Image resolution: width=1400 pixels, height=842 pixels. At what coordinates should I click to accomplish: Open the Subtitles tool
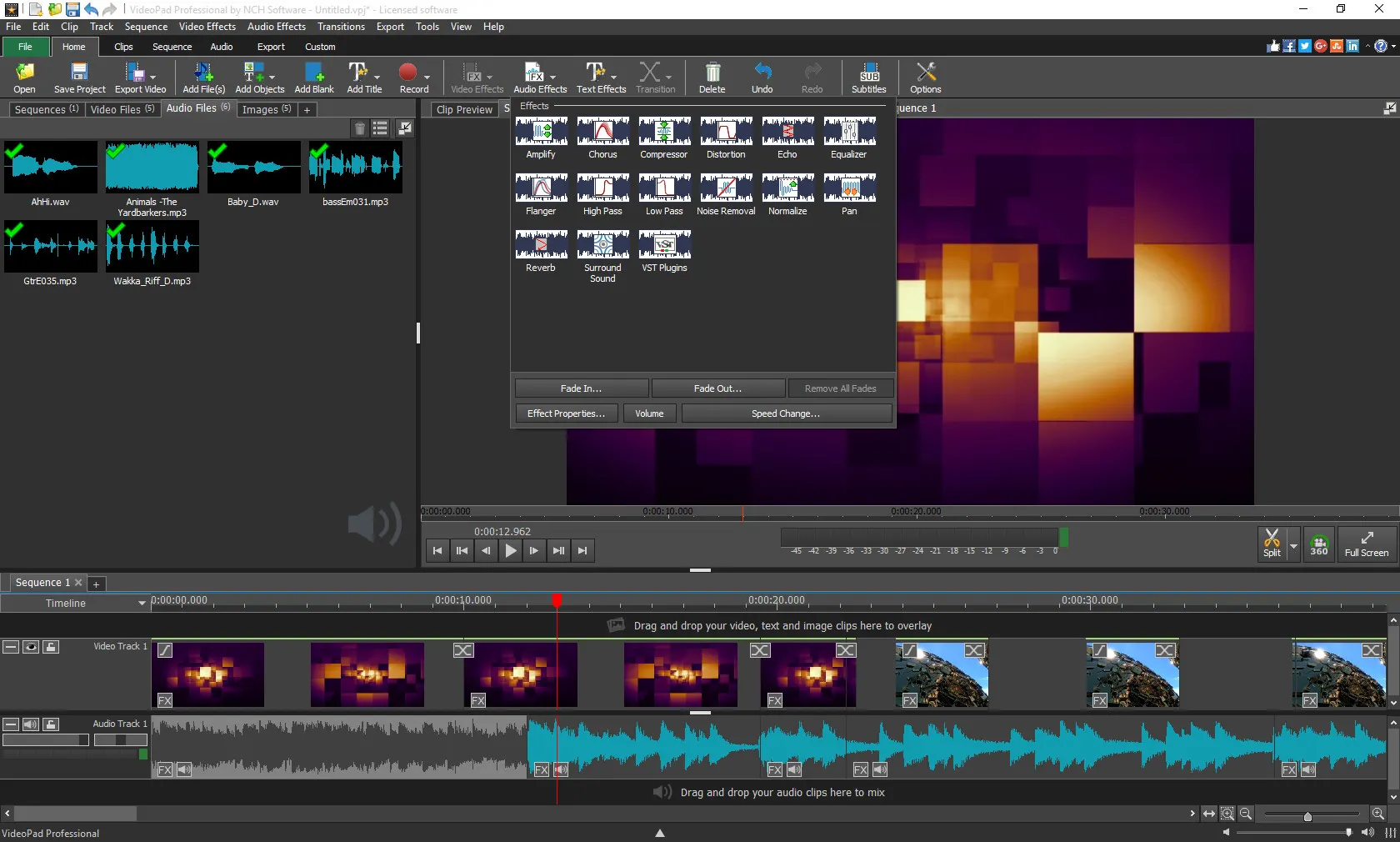868,78
